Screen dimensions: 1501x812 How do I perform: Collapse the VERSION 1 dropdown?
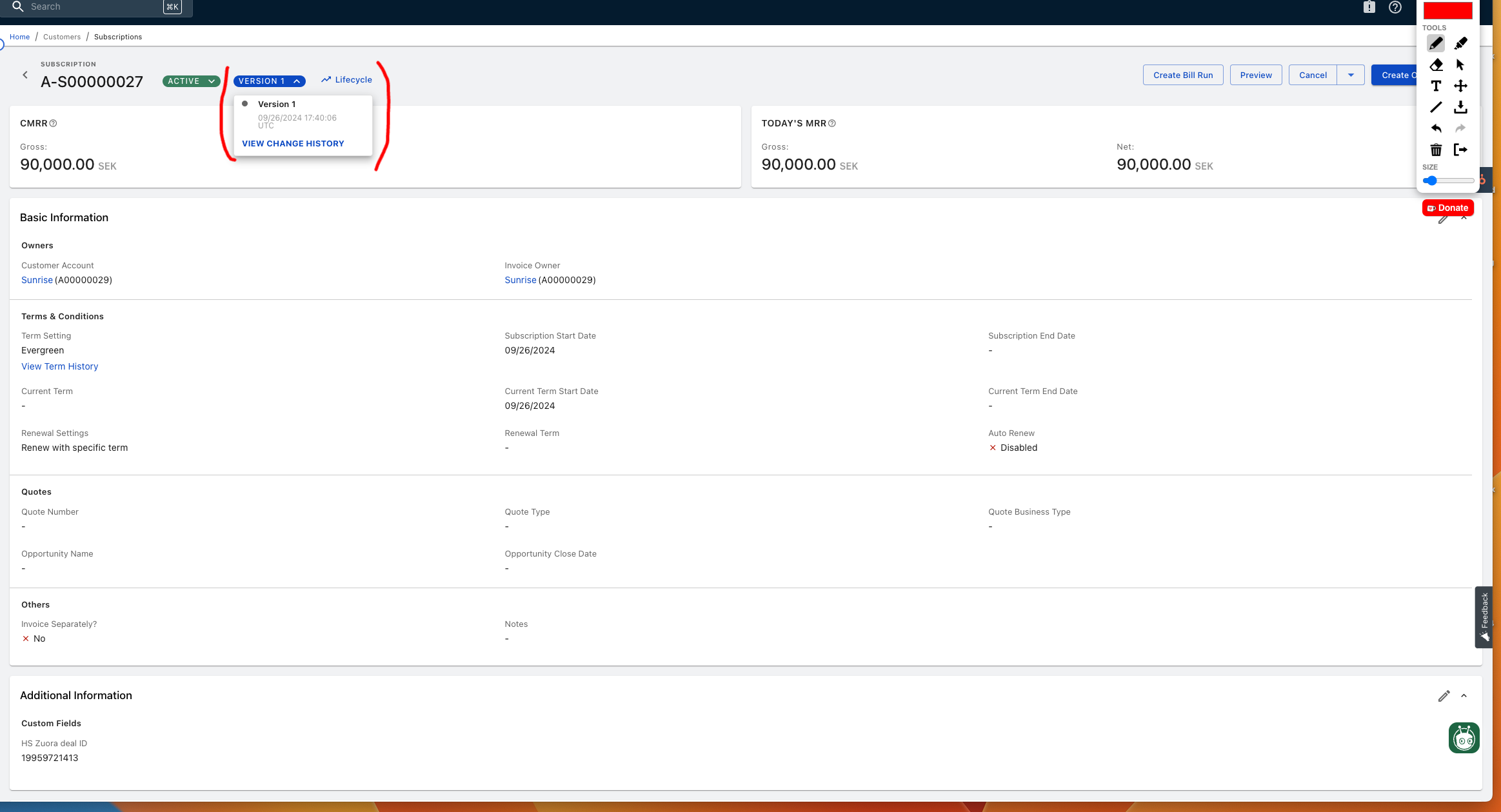click(269, 81)
